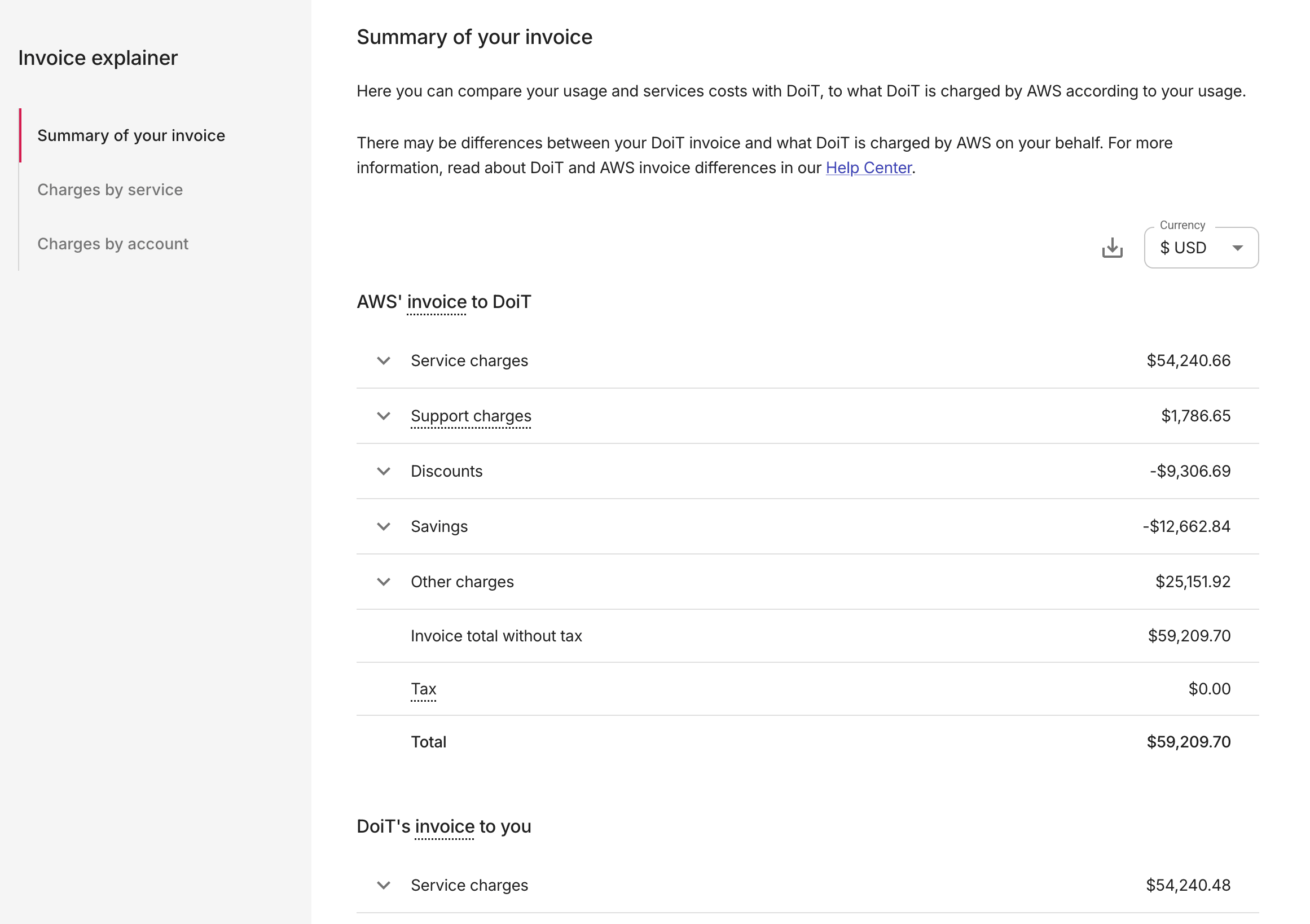Select Charges by account in sidebar
The image size is (1310, 924).
click(x=113, y=244)
